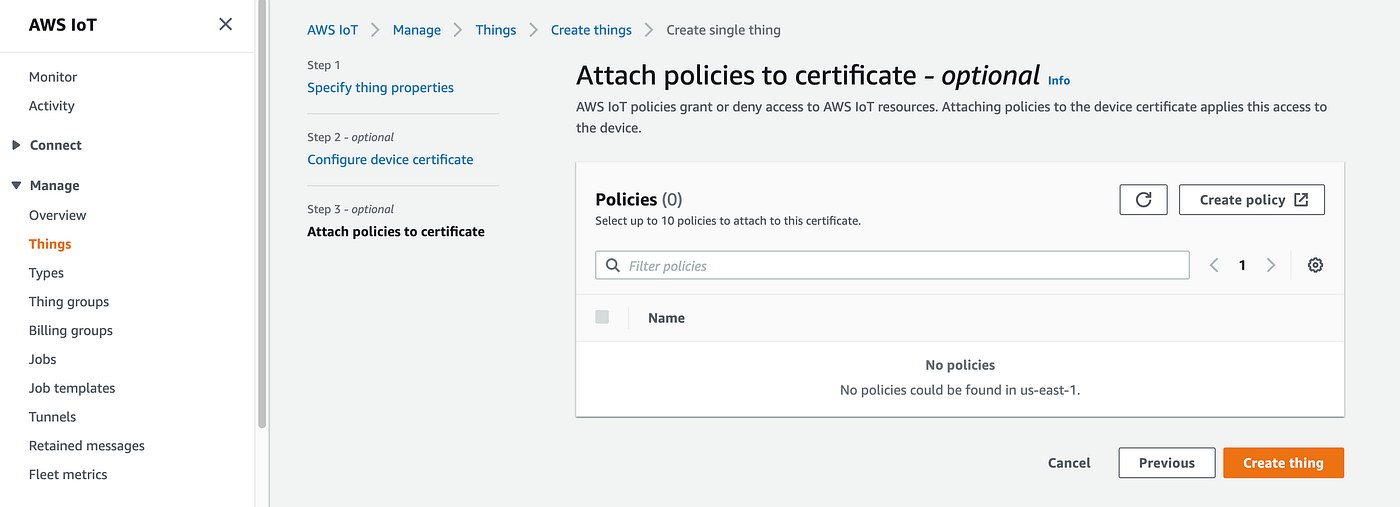Click the Create policy button
Viewport: 1400px width, 507px height.
coord(1252,200)
